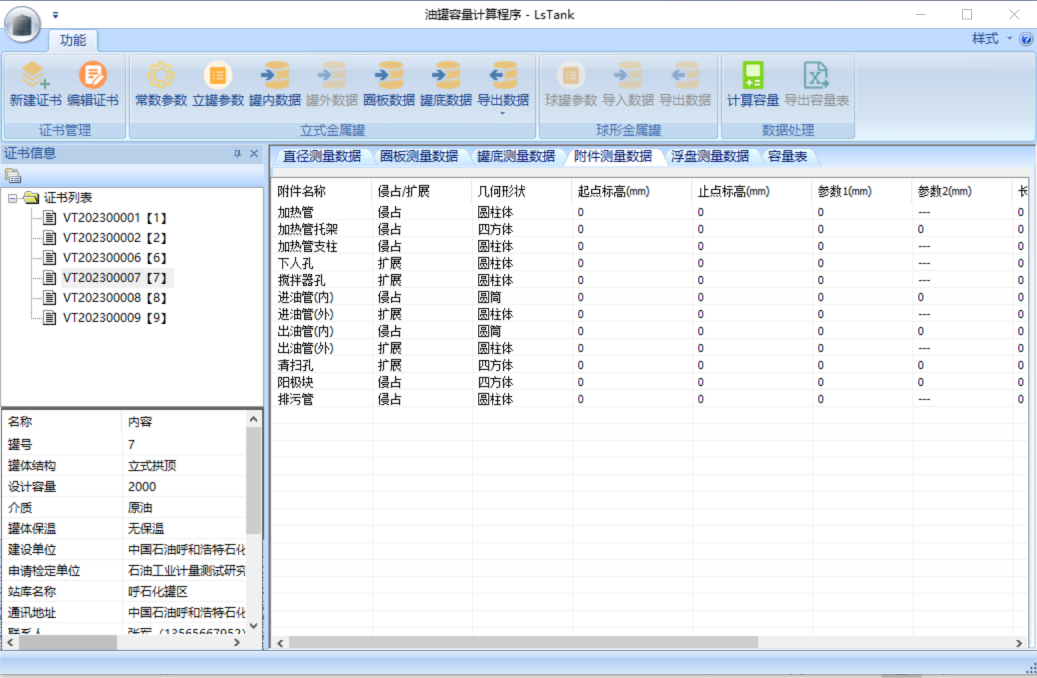1037x678 pixels.
Task: Open the help question mark icon
Action: (1026, 39)
